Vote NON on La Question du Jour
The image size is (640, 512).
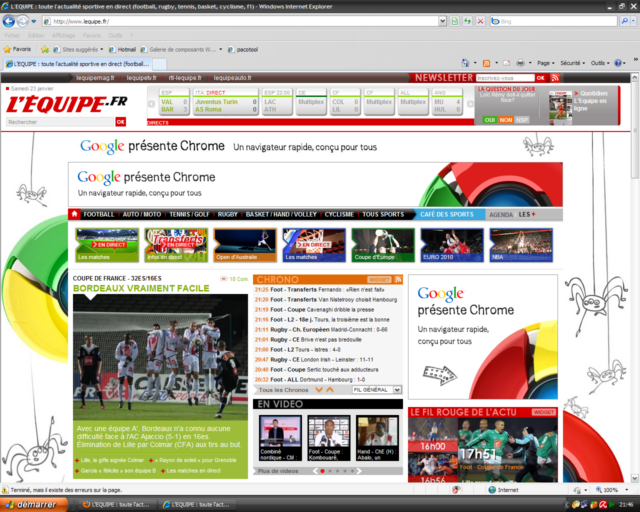[505, 120]
